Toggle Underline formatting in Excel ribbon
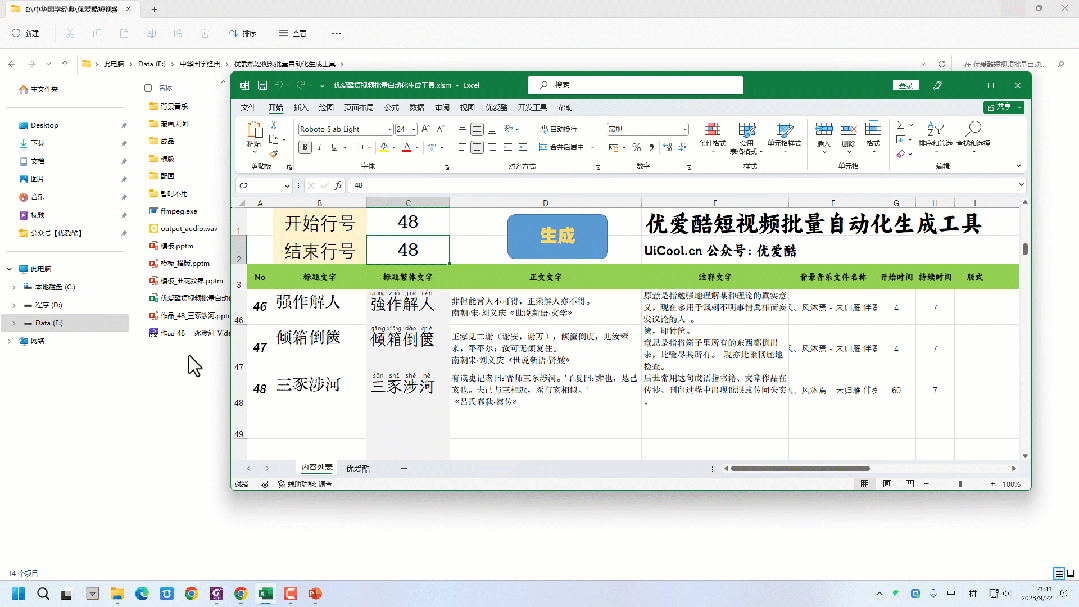Viewport: 1079px width, 607px height. click(334, 147)
